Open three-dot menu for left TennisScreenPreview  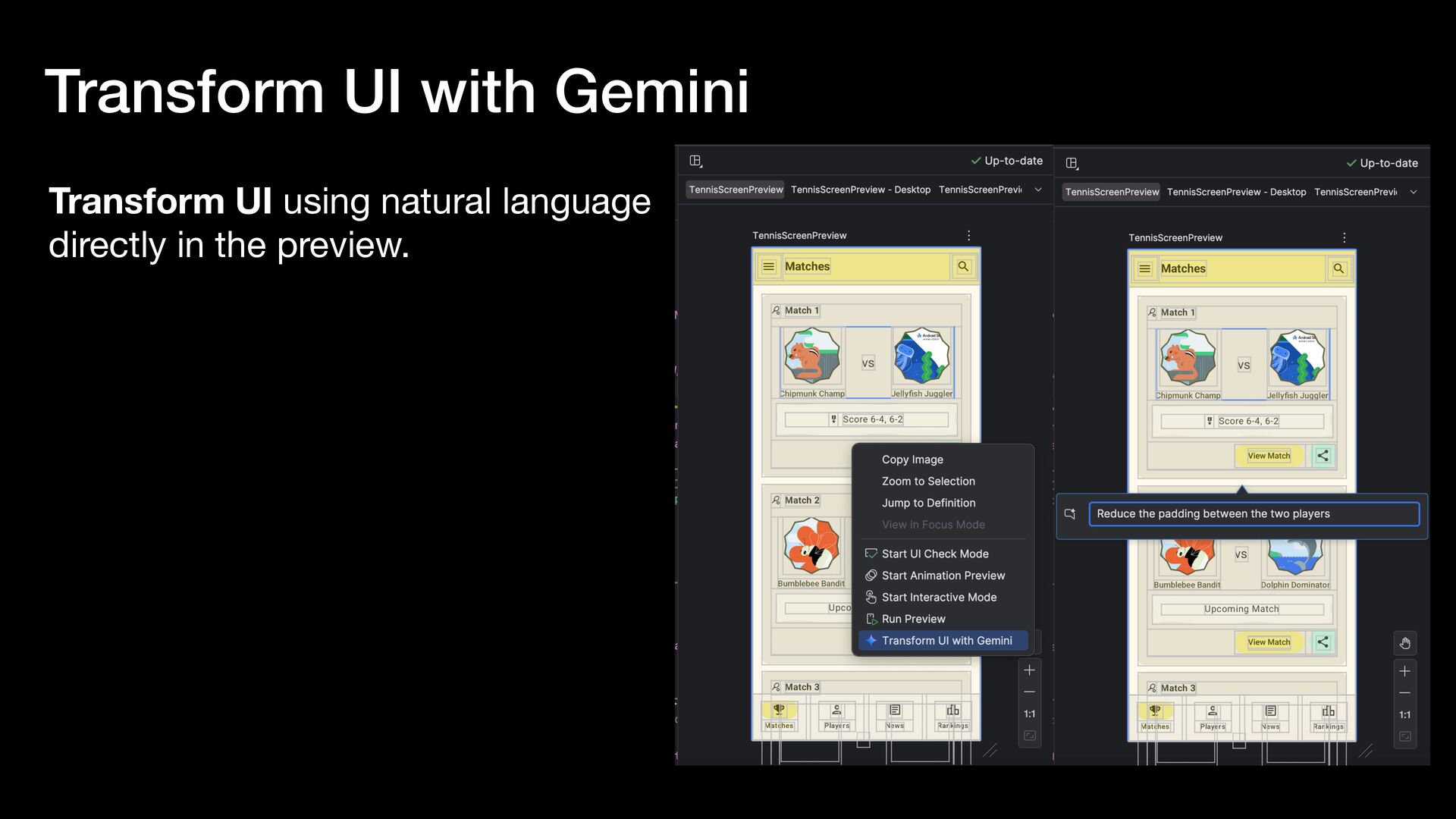coord(968,236)
